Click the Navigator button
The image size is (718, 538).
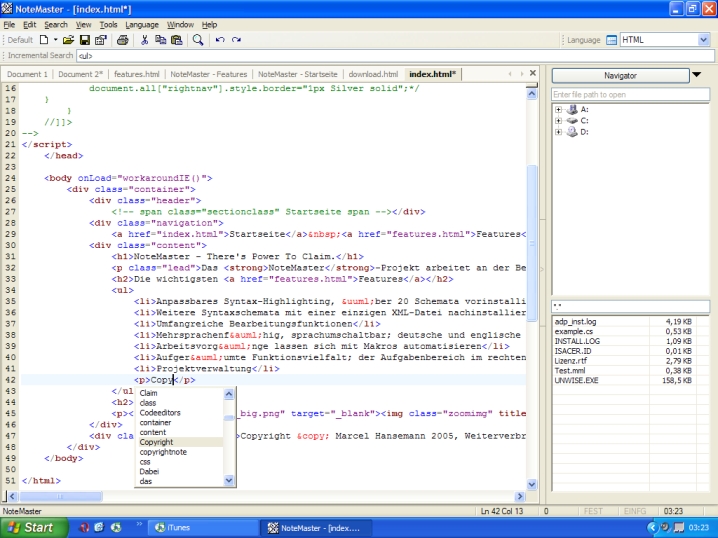click(x=619, y=75)
